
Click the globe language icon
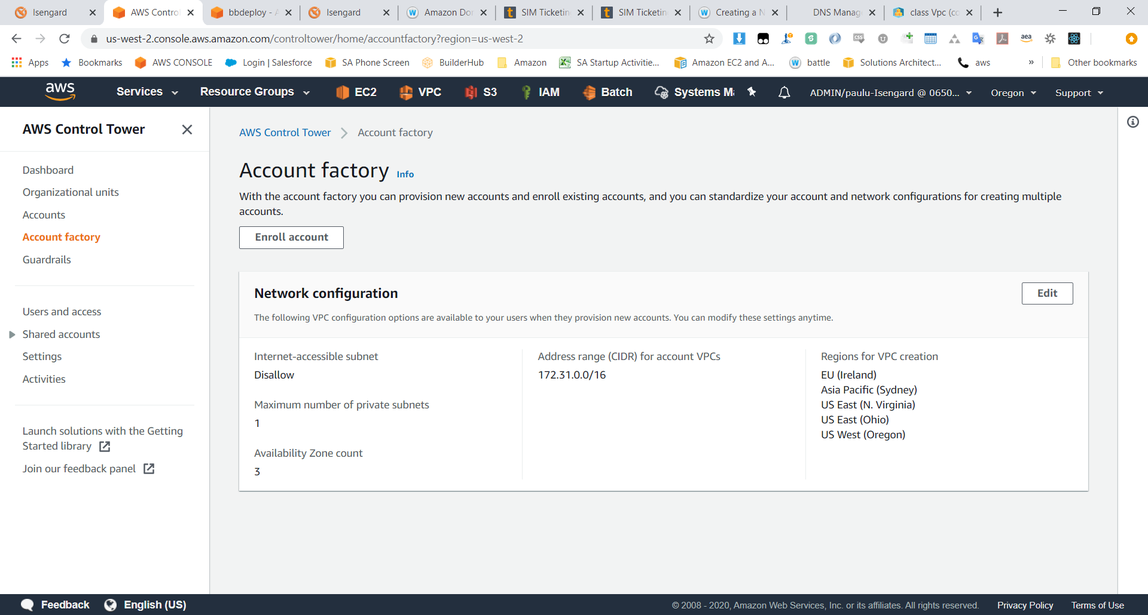tap(111, 605)
